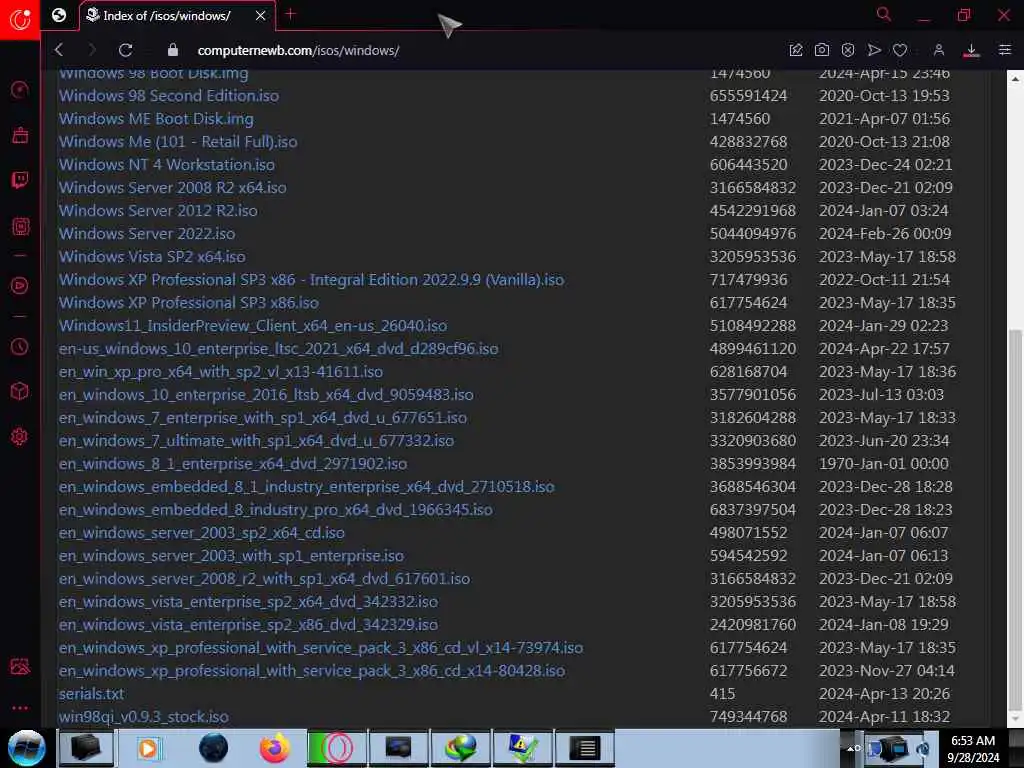The width and height of the screenshot is (1024, 768).
Task: Open en_windows_7_ultimate_with_sp1 iso link
Action: point(256,441)
